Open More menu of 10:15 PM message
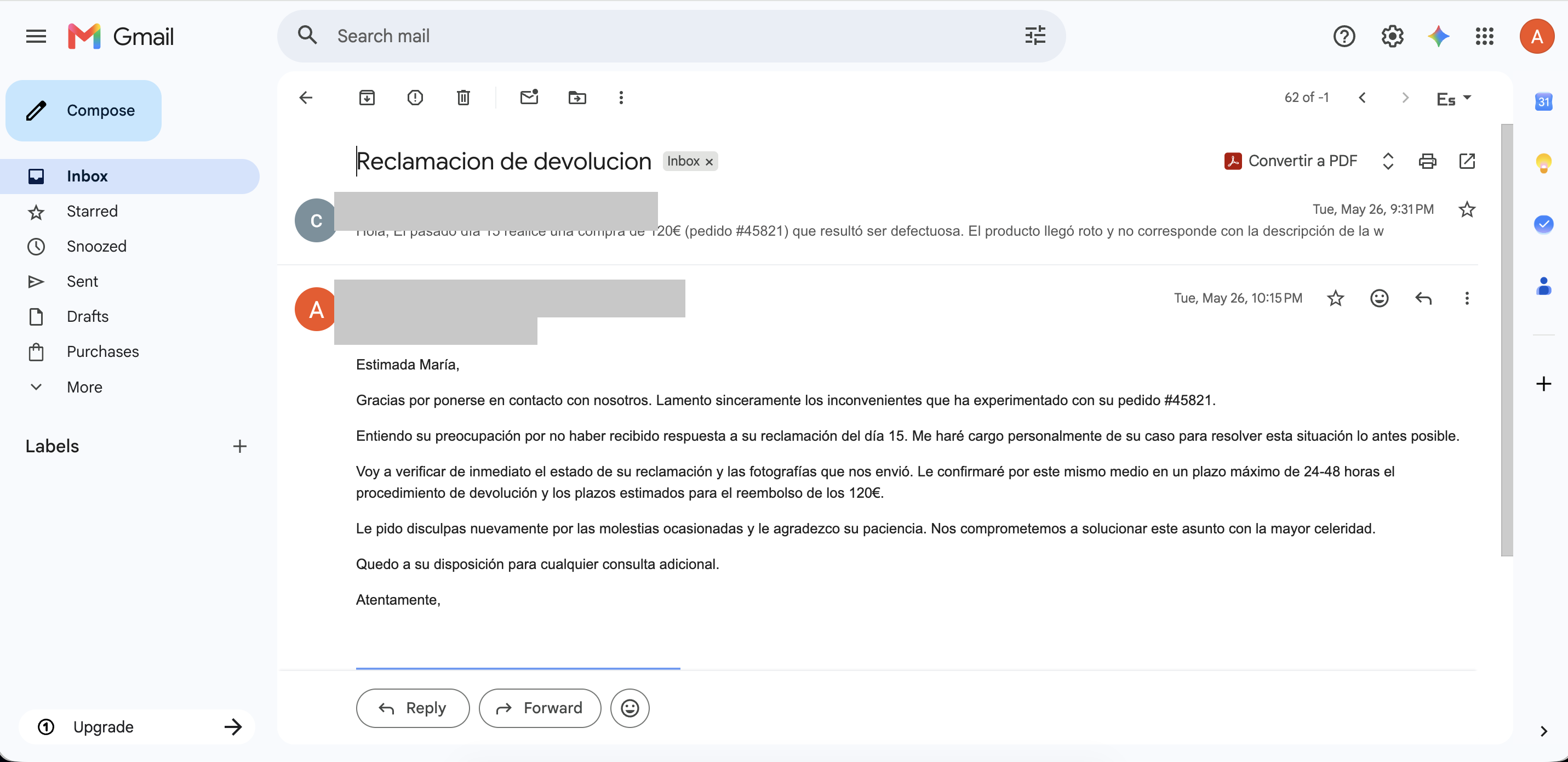 [1467, 298]
